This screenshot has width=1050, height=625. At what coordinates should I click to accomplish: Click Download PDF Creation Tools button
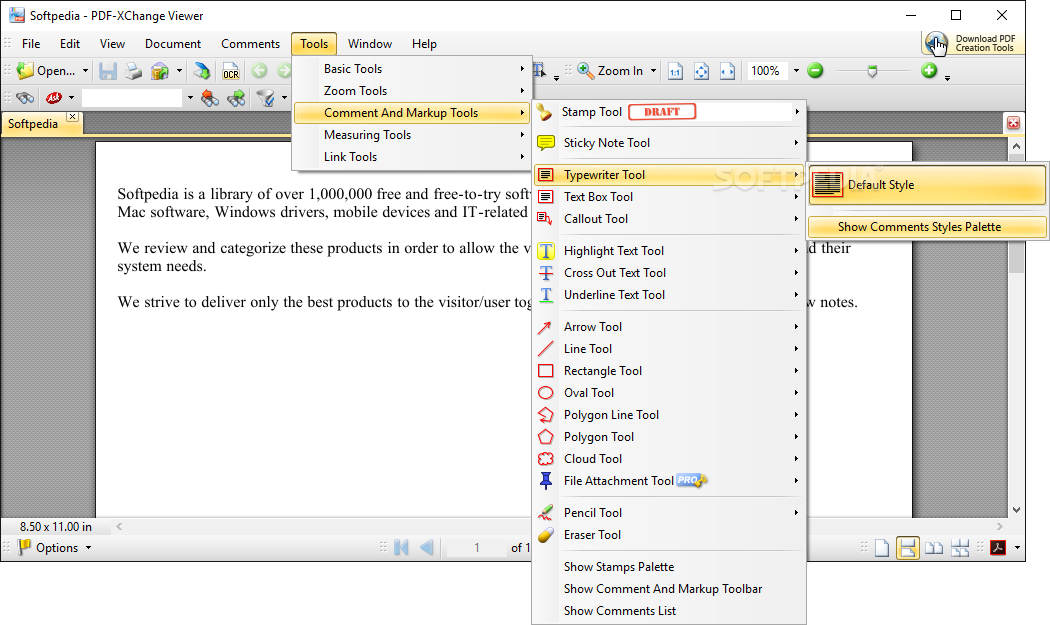point(971,44)
